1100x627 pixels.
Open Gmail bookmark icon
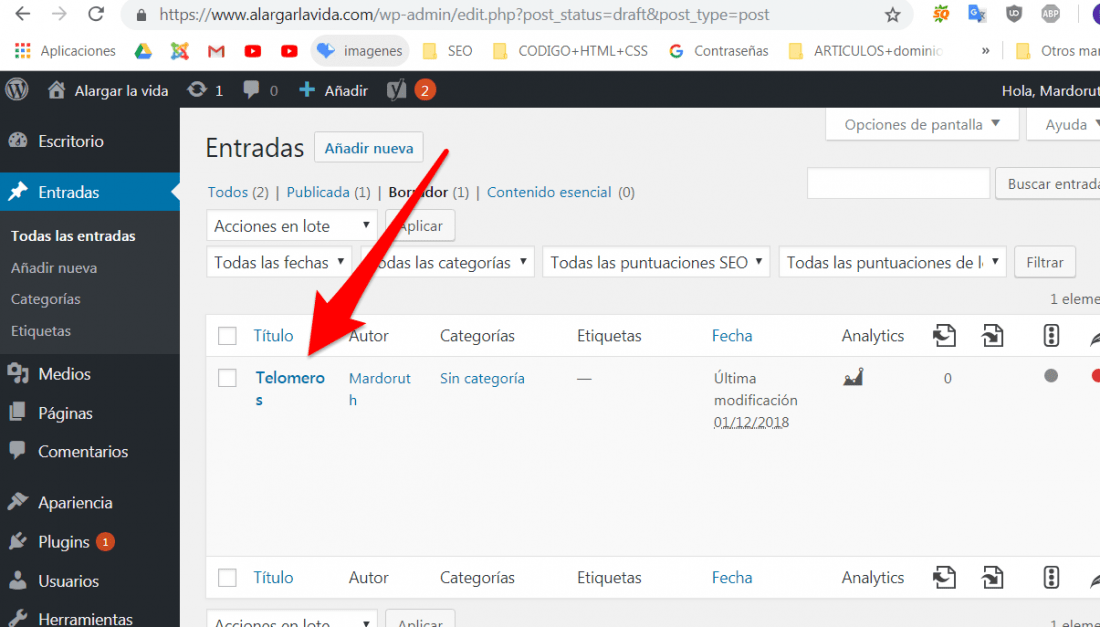click(216, 50)
